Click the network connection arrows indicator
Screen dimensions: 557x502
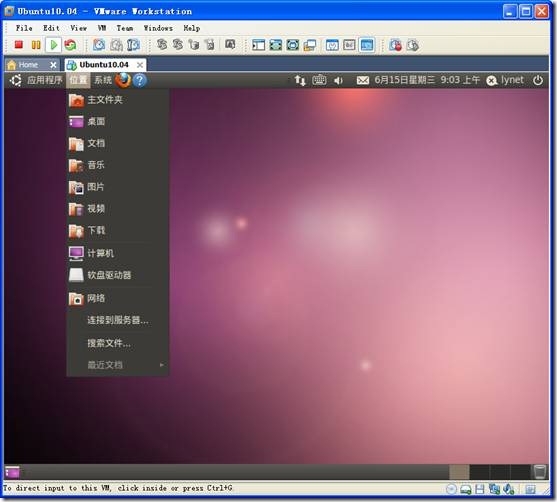point(300,80)
